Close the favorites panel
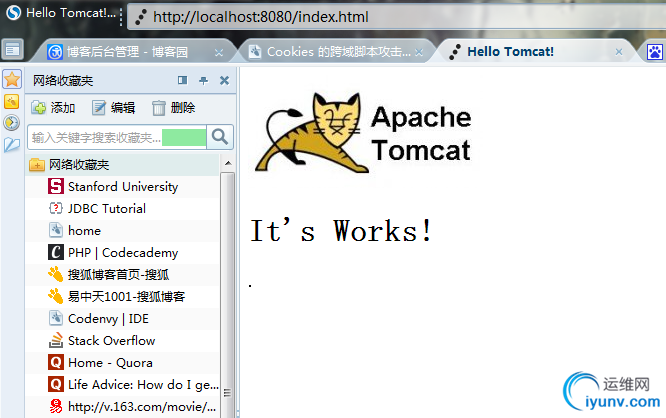The height and width of the screenshot is (418, 666). point(224,80)
